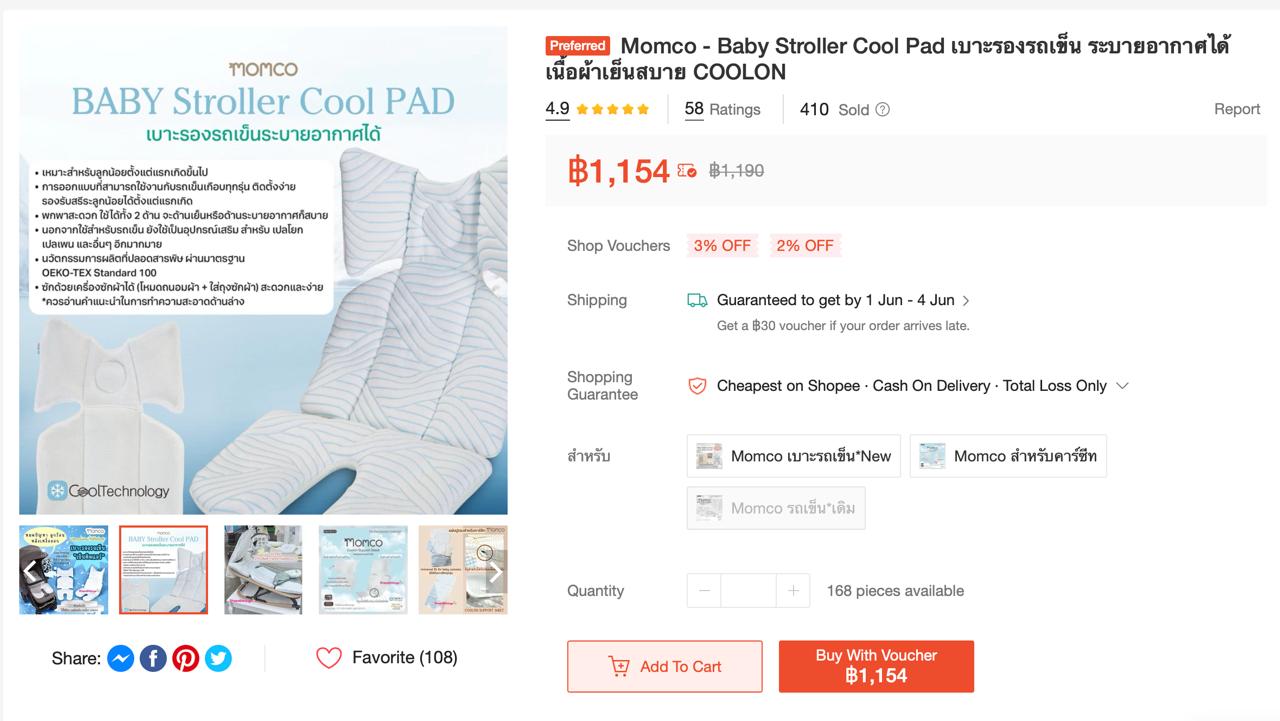This screenshot has width=1280, height=721.
Task: Select the Momco รถเข็น*เดิม variant
Action: click(776, 508)
